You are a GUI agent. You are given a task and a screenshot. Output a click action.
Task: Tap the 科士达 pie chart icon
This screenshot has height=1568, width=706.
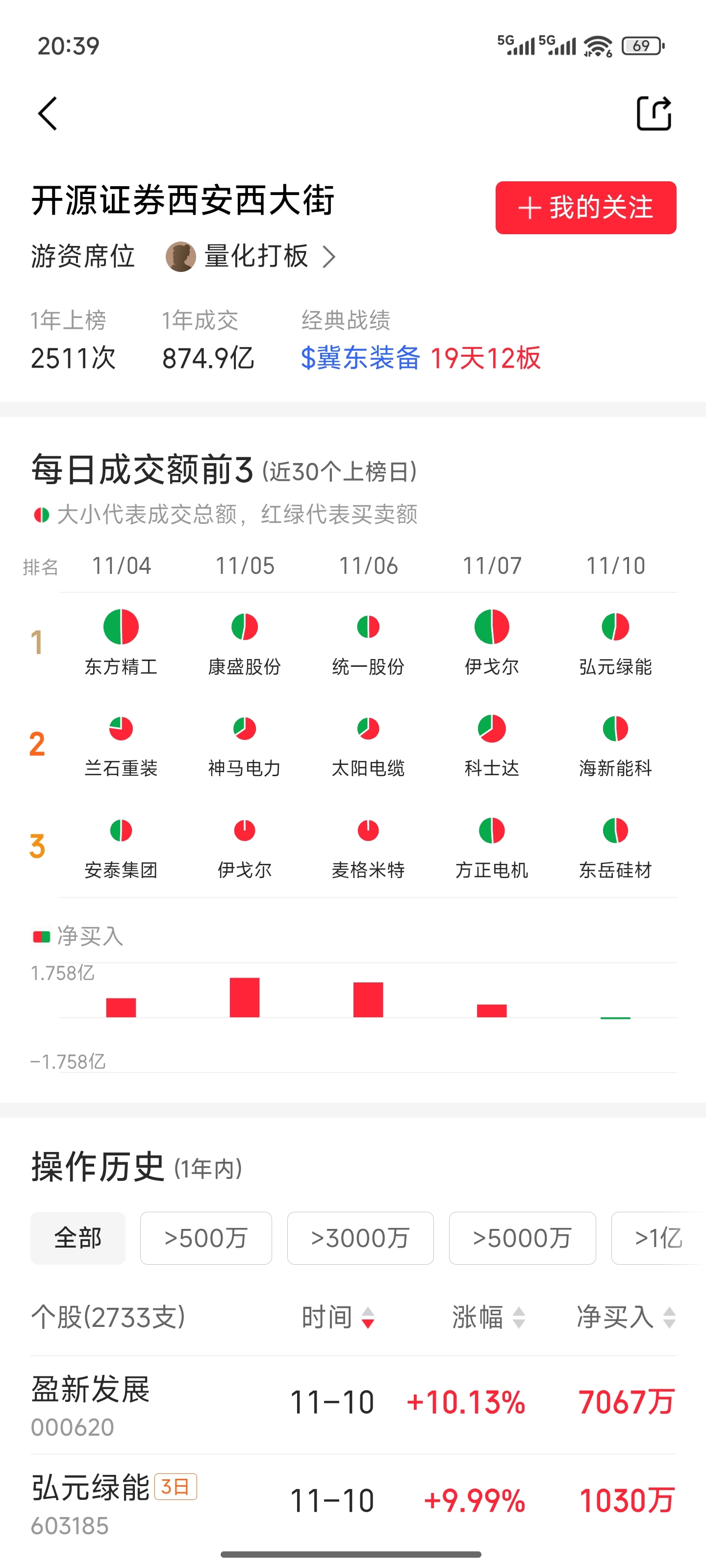[492, 728]
